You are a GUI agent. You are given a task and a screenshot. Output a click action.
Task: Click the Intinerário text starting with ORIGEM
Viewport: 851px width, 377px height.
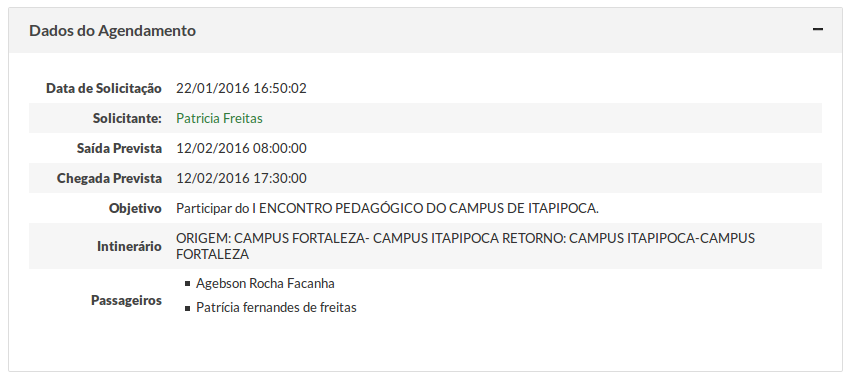tap(465, 246)
